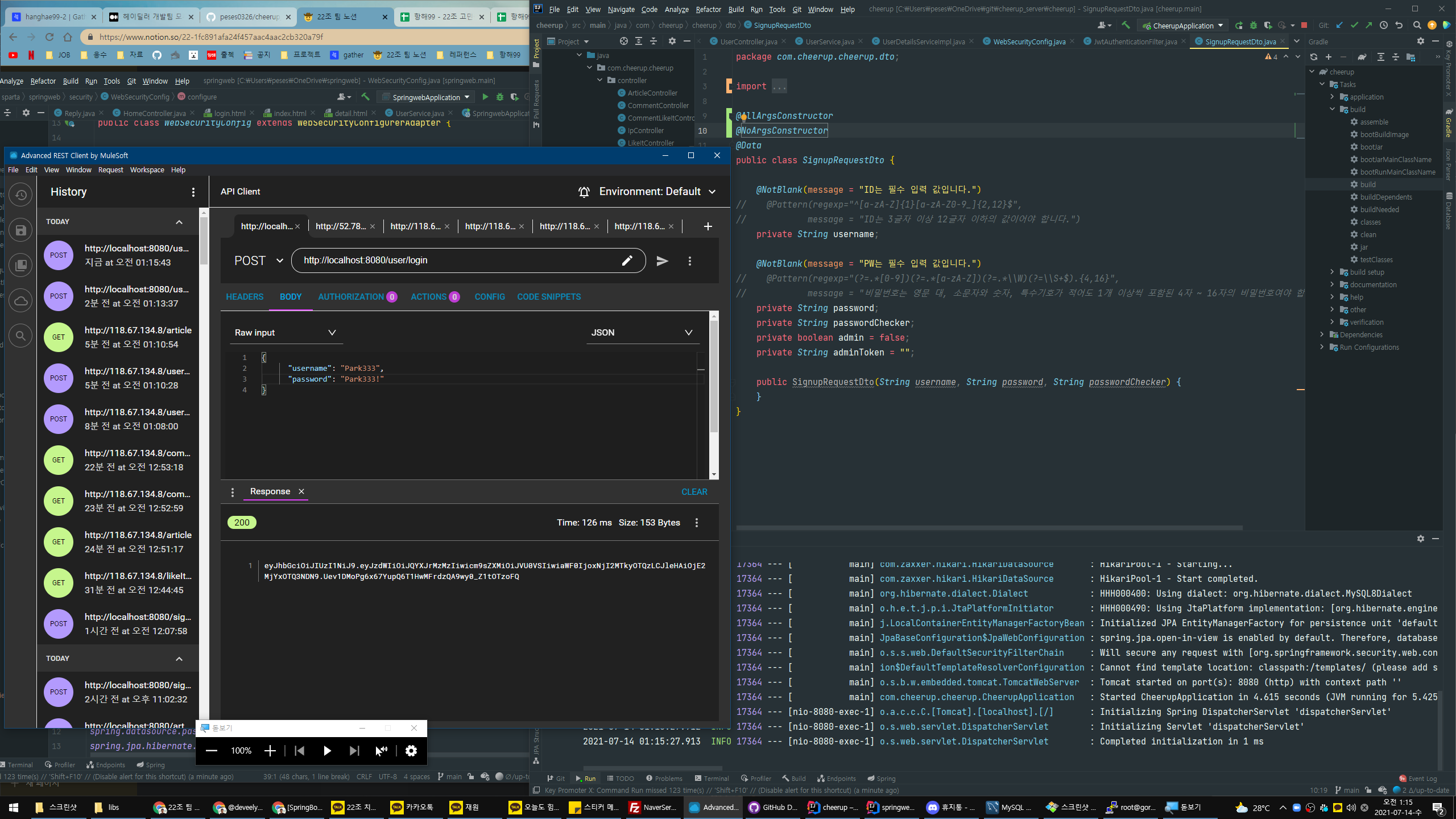The width and height of the screenshot is (1456, 819).
Task: Add a new request tab
Action: pyautogui.click(x=708, y=226)
